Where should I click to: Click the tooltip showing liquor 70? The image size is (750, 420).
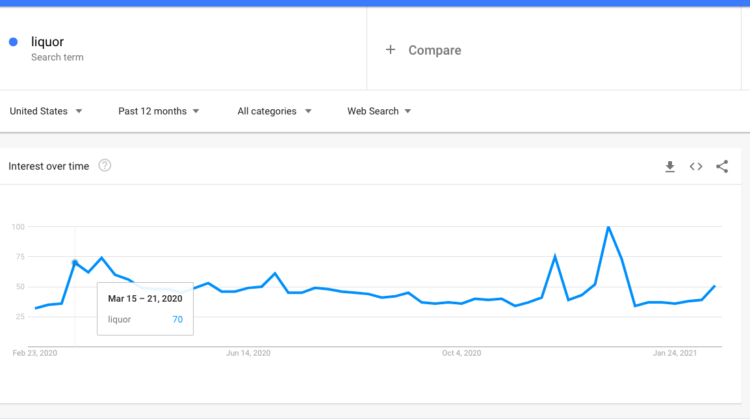[x=146, y=309]
